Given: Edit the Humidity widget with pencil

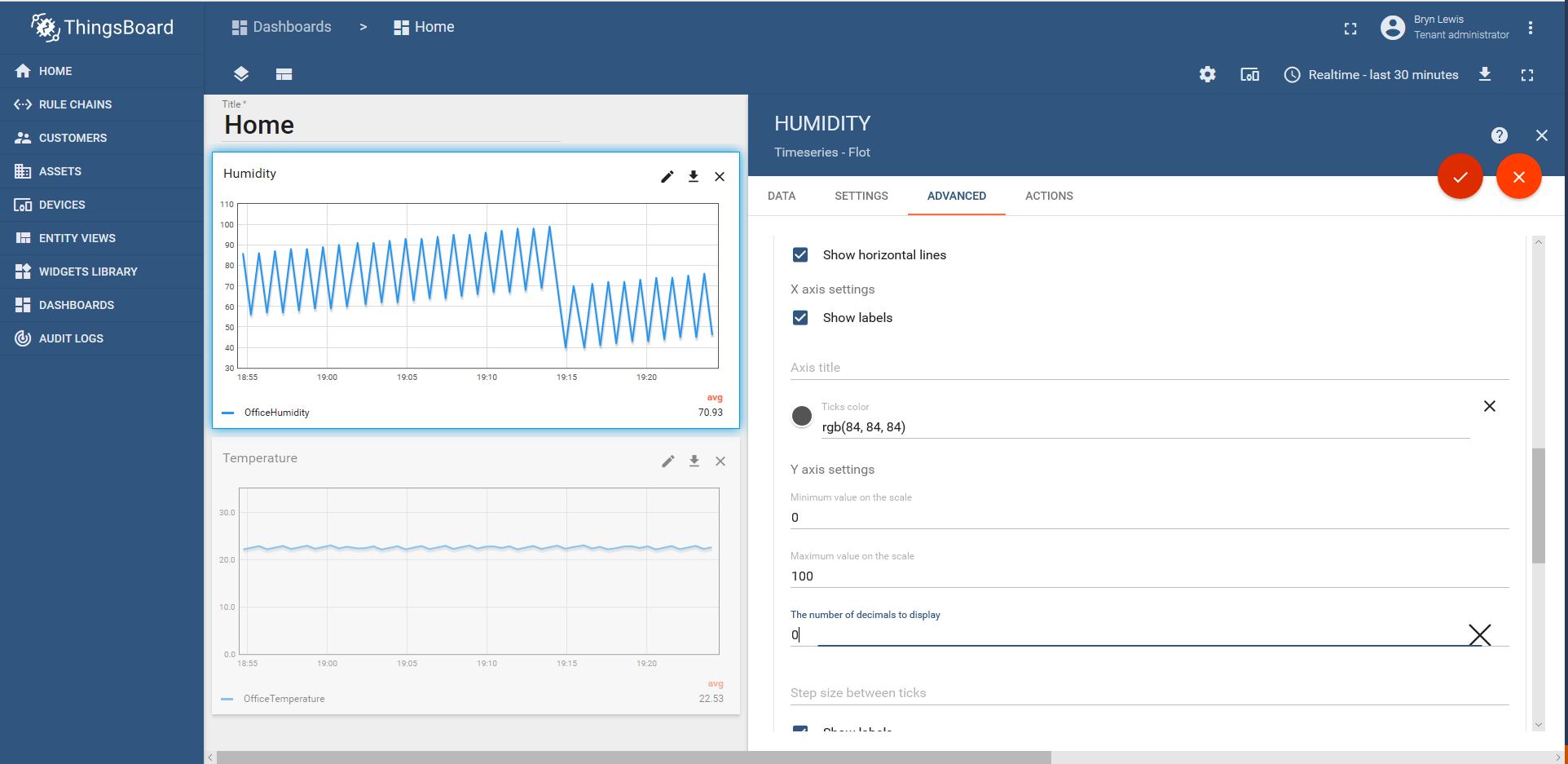Looking at the screenshot, I should pyautogui.click(x=667, y=176).
